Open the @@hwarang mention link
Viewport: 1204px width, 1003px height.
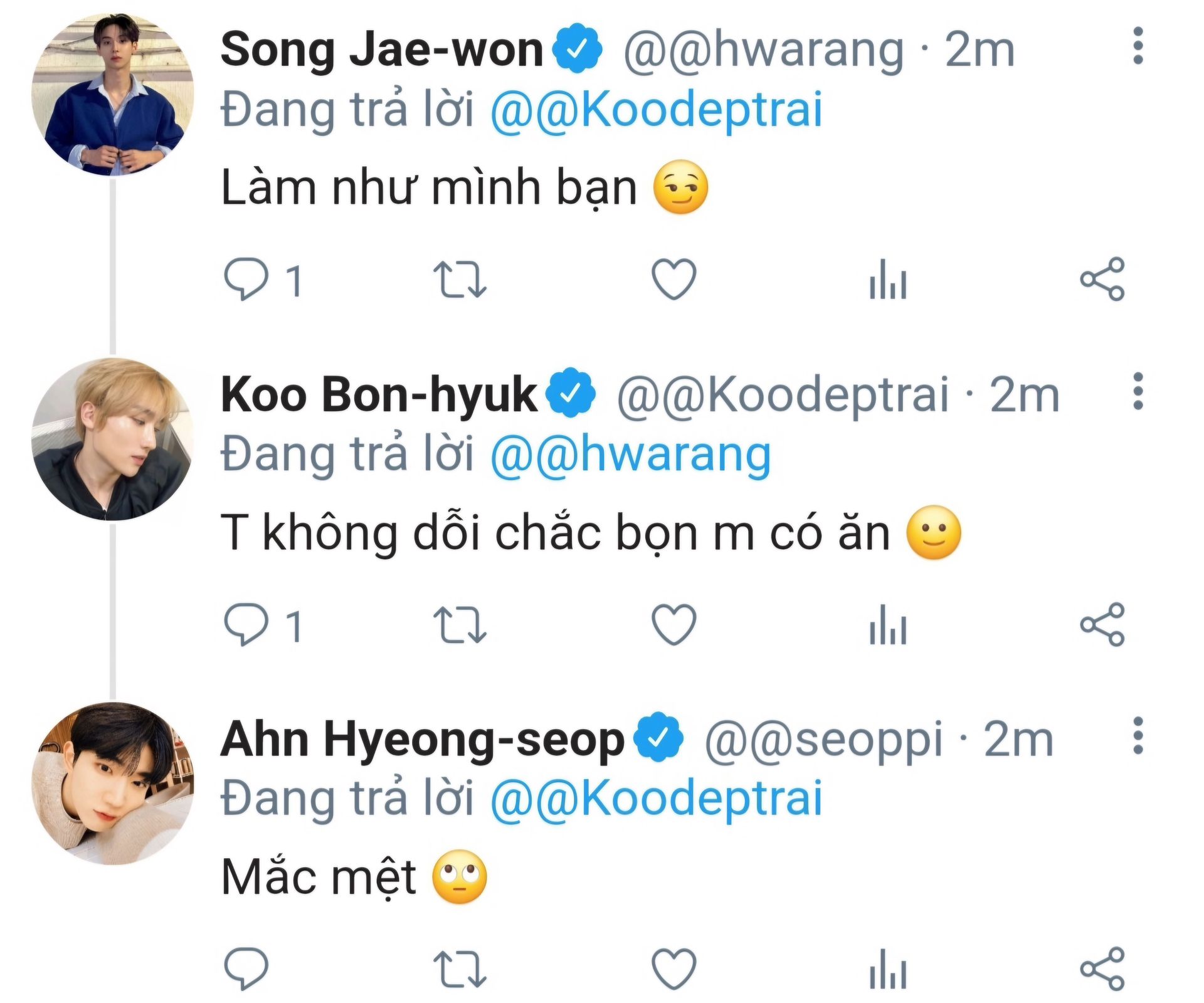[630, 454]
